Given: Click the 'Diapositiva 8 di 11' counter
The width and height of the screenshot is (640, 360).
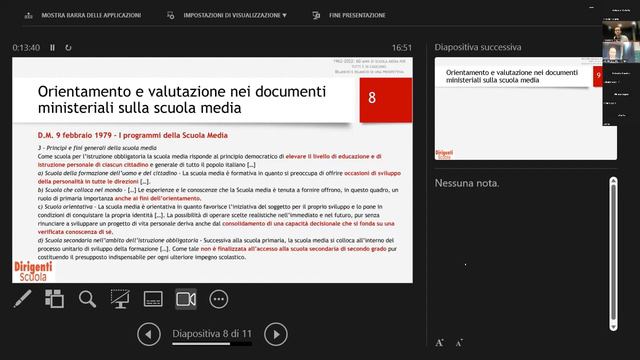Looking at the screenshot, I should [212, 333].
